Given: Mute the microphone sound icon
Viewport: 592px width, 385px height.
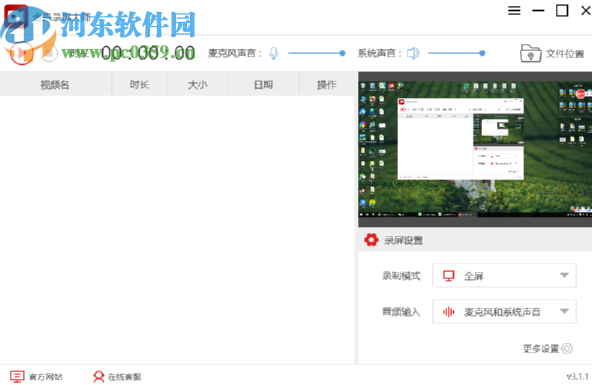Looking at the screenshot, I should [x=274, y=53].
